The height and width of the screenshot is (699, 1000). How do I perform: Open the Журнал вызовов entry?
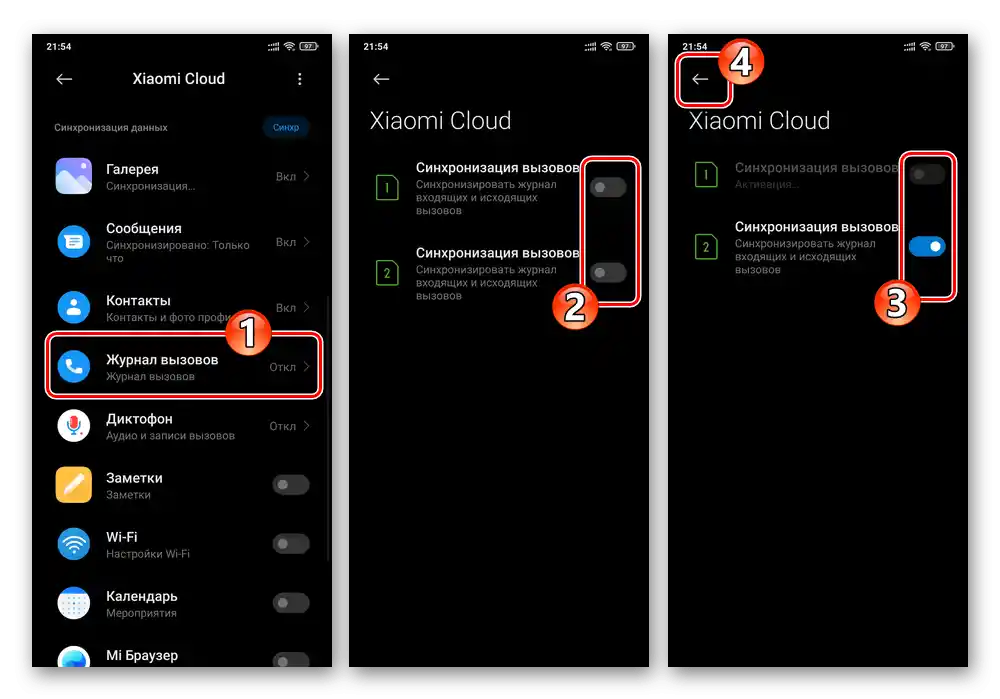pos(184,365)
